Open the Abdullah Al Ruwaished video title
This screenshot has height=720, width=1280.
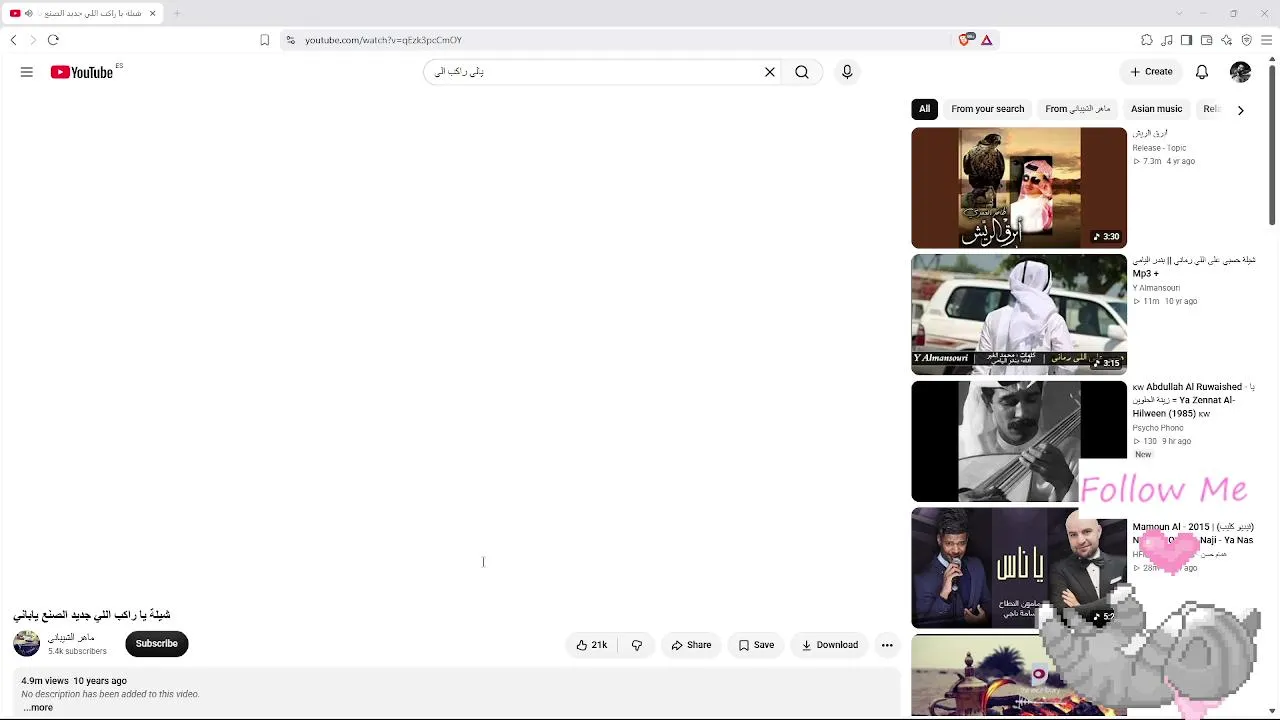(1193, 400)
